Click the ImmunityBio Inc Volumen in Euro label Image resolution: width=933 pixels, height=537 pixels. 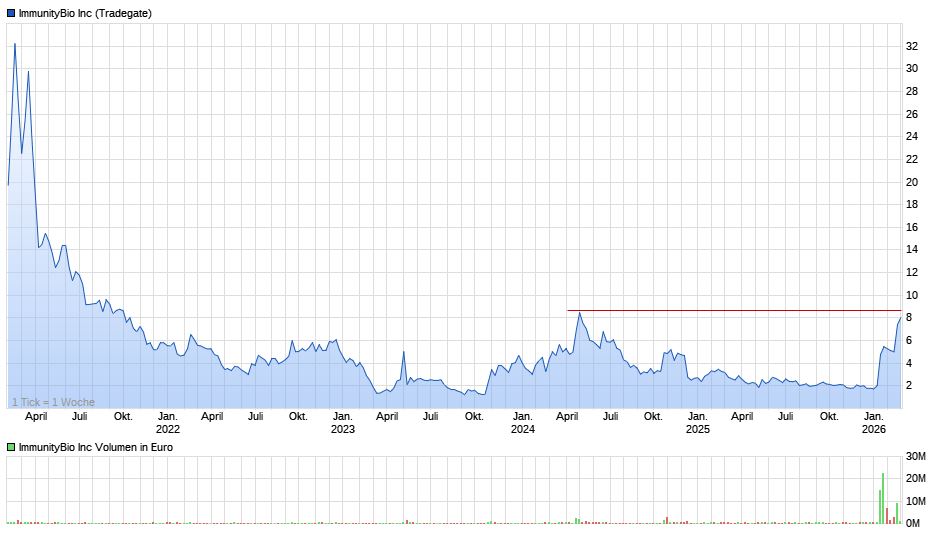point(95,447)
